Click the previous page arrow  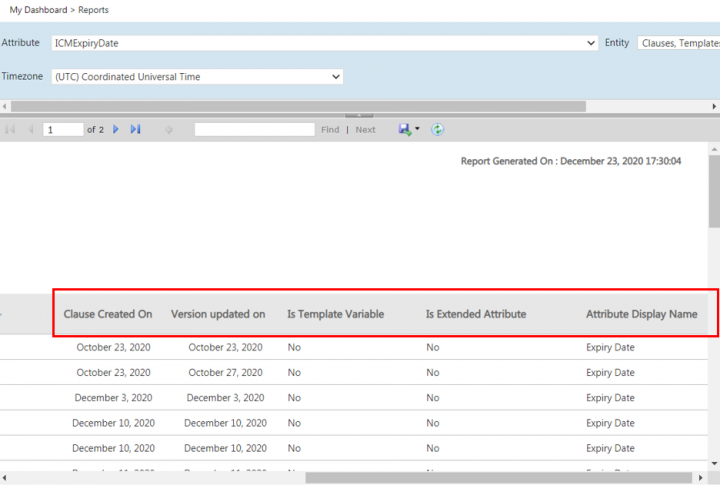click(x=30, y=130)
